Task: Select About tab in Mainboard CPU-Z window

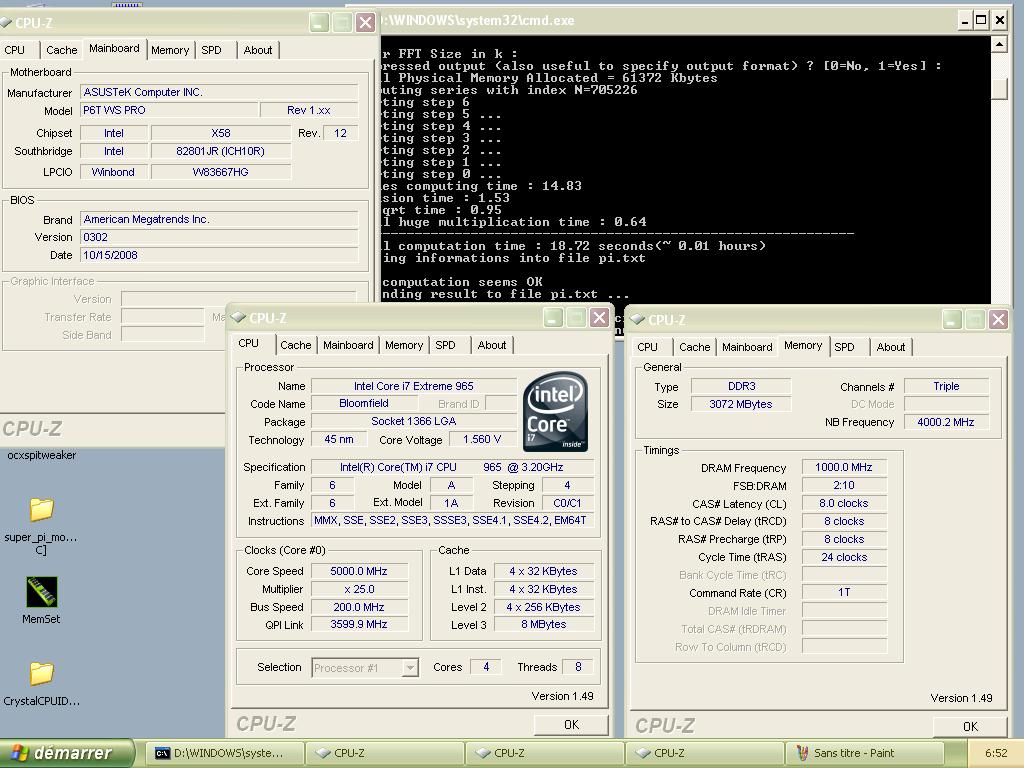Action: 258,50
